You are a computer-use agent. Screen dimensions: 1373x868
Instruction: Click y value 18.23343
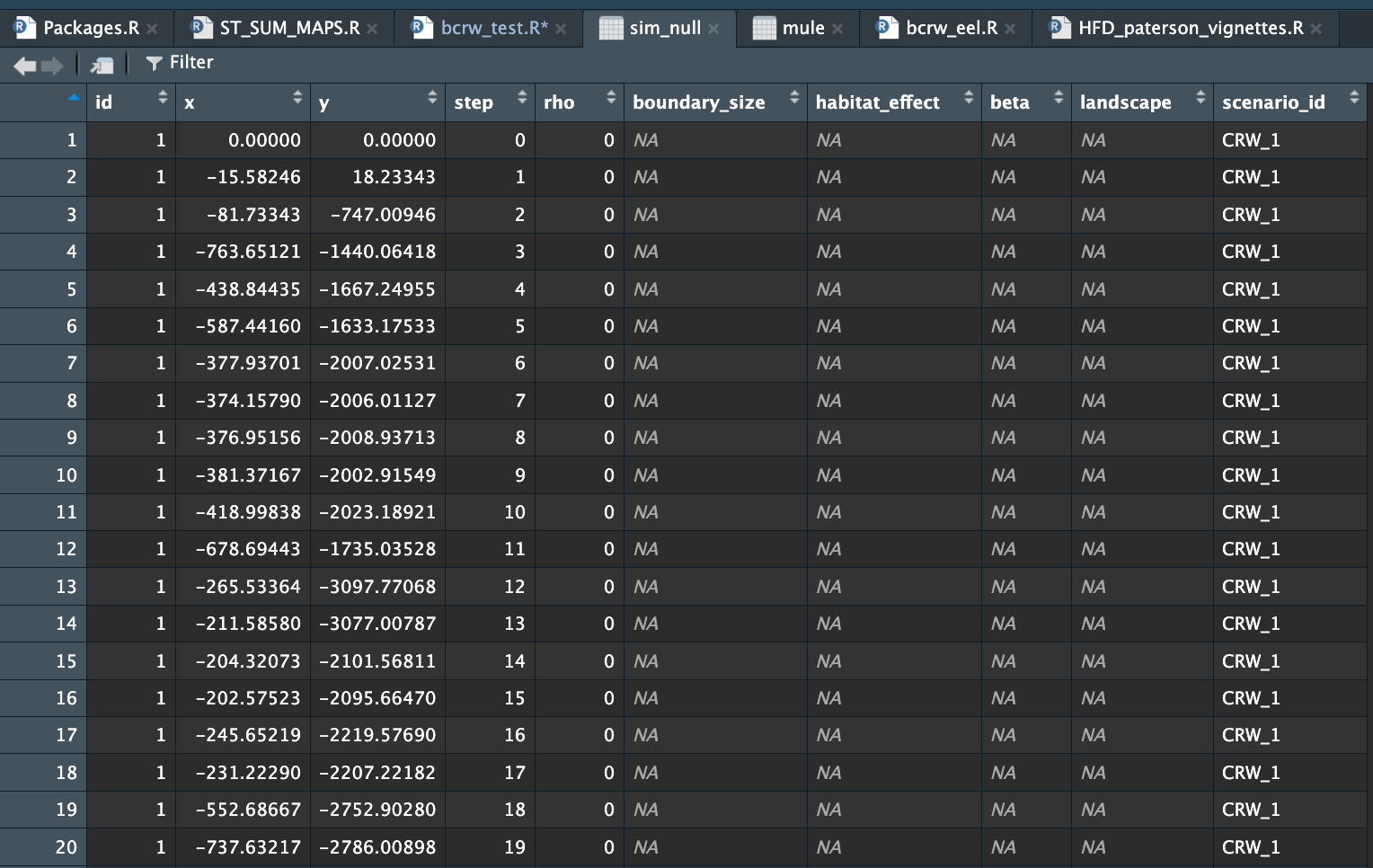tap(394, 177)
